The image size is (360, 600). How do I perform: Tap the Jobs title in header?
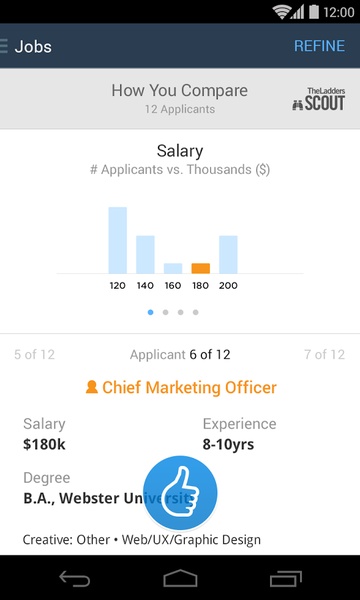pyautogui.click(x=33, y=47)
